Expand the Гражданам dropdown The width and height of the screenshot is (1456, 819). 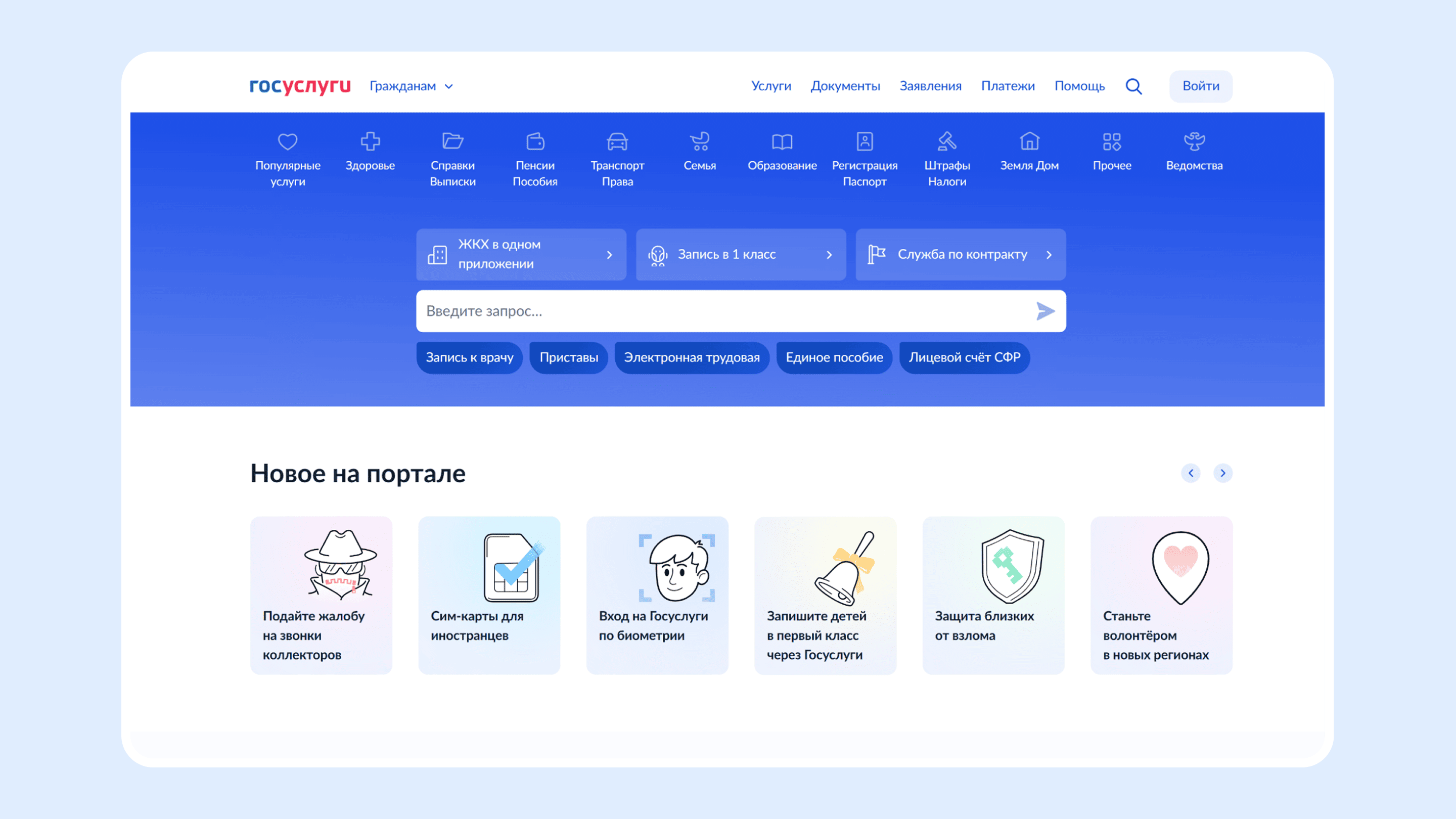[411, 86]
